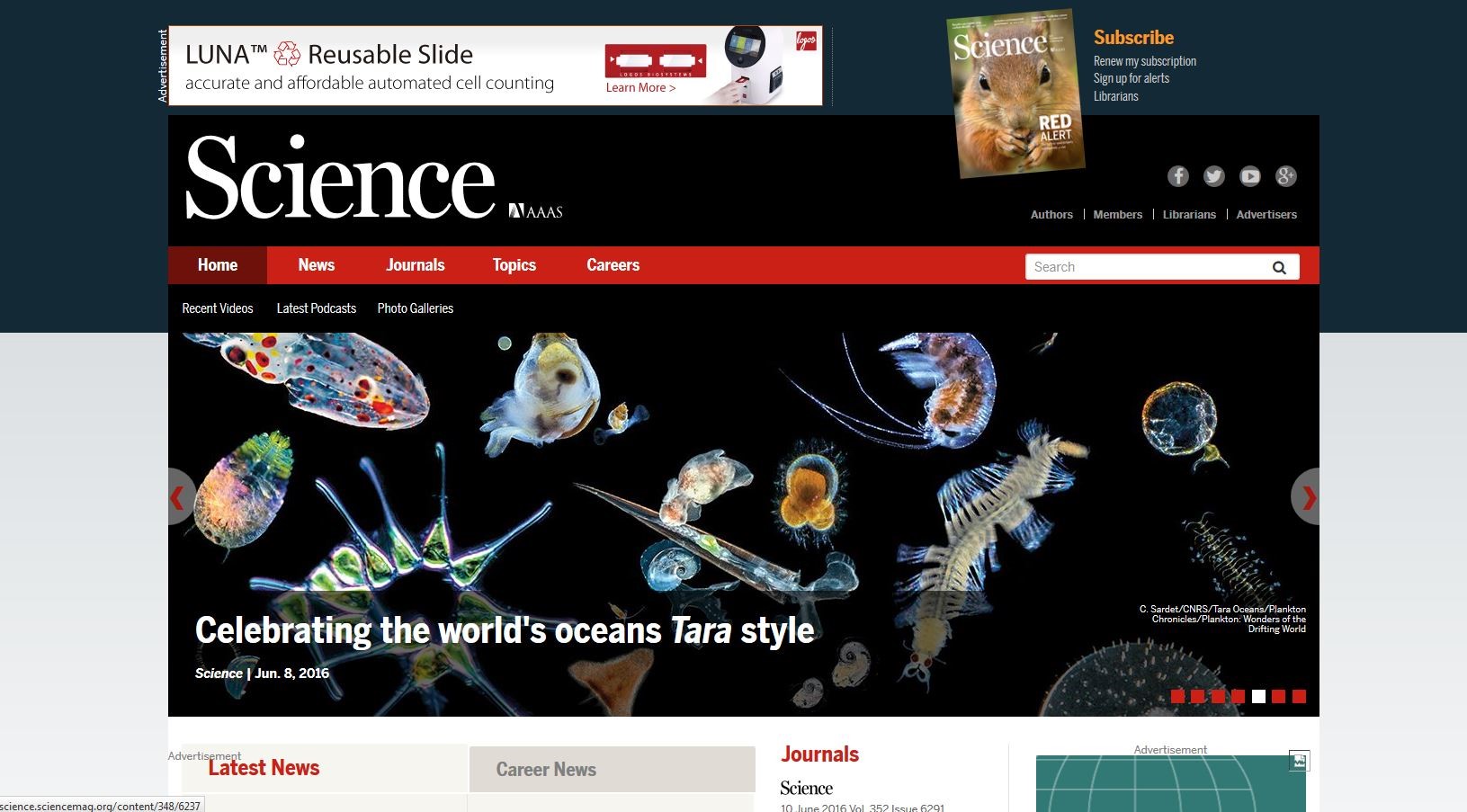Open the Science YouTube icon
Viewport: 1467px width, 812px height.
point(1250,176)
